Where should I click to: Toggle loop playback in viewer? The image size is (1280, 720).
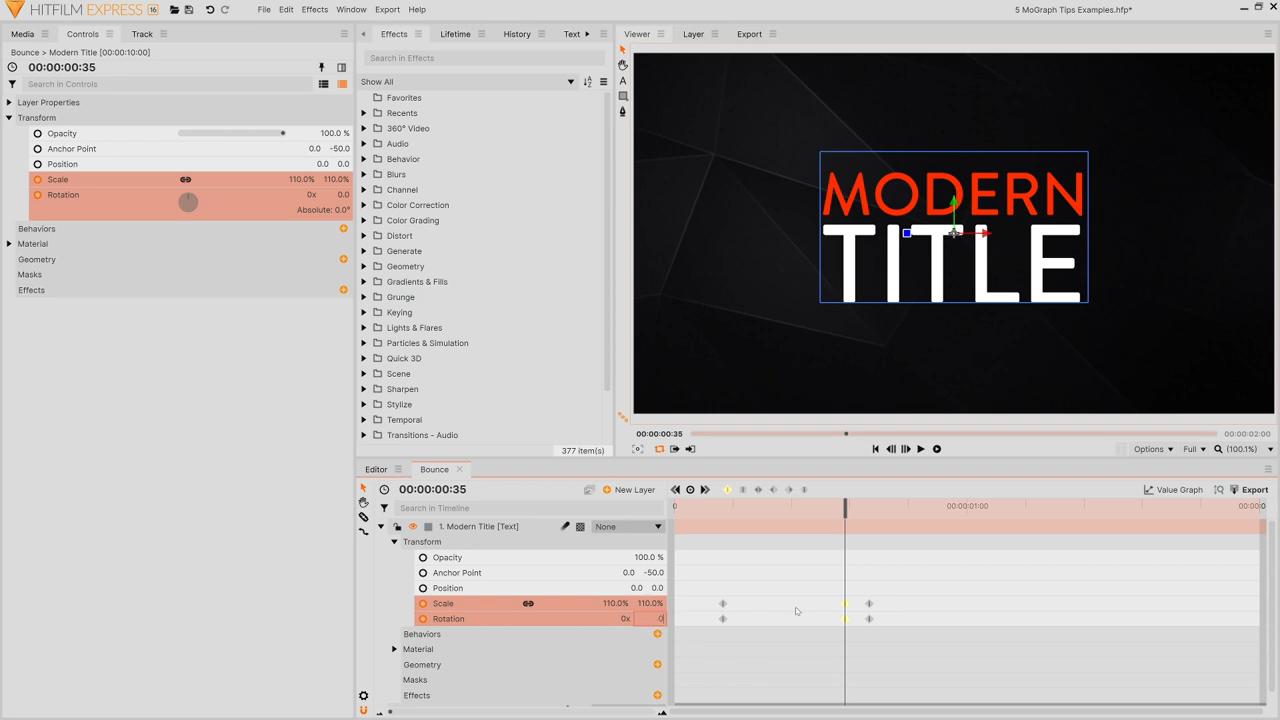[659, 449]
